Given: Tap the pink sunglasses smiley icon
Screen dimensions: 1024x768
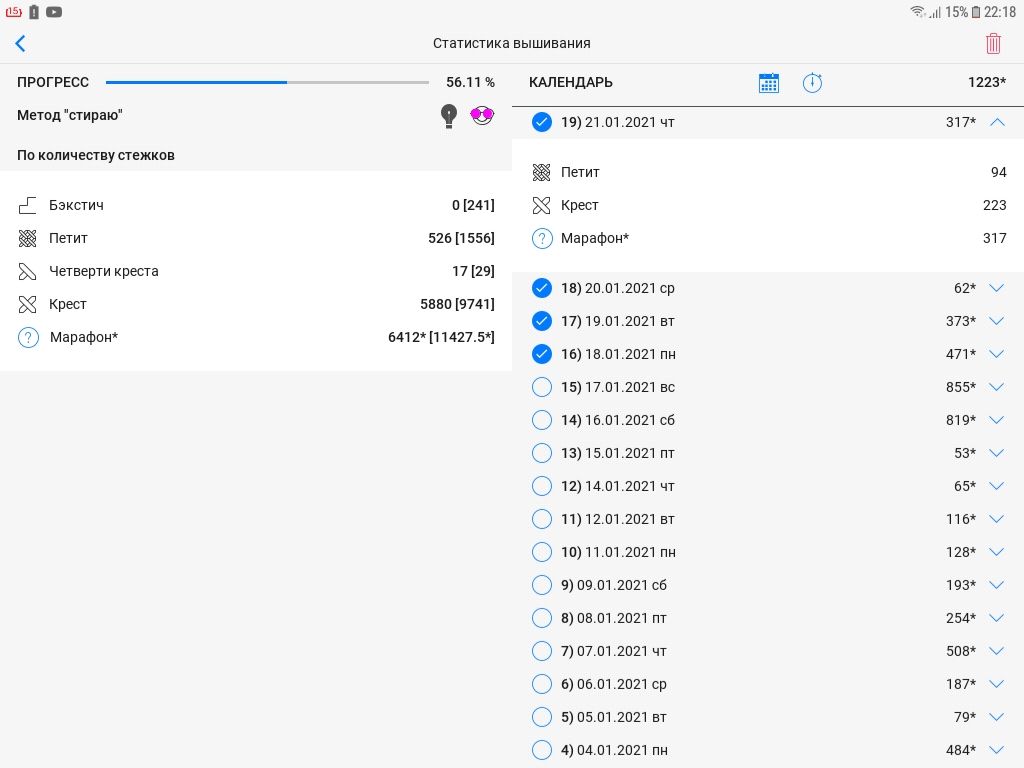Looking at the screenshot, I should tap(483, 115).
